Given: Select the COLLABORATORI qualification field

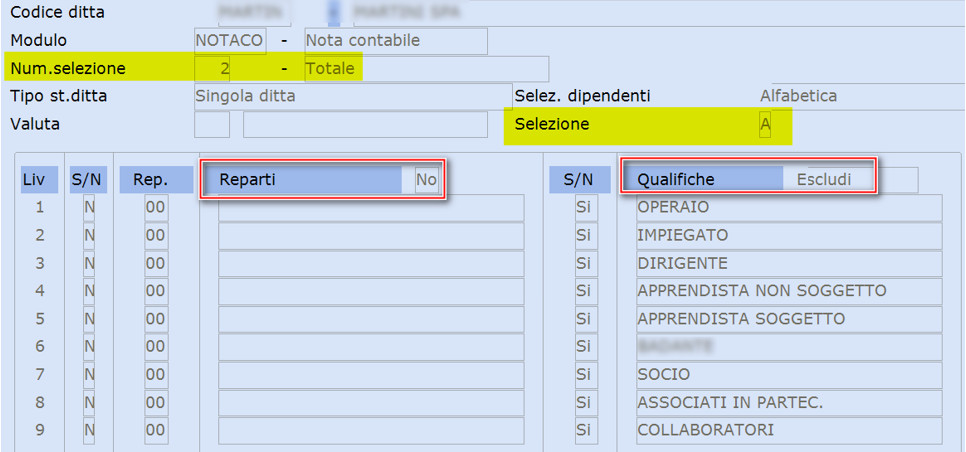Looking at the screenshot, I should pos(789,430).
